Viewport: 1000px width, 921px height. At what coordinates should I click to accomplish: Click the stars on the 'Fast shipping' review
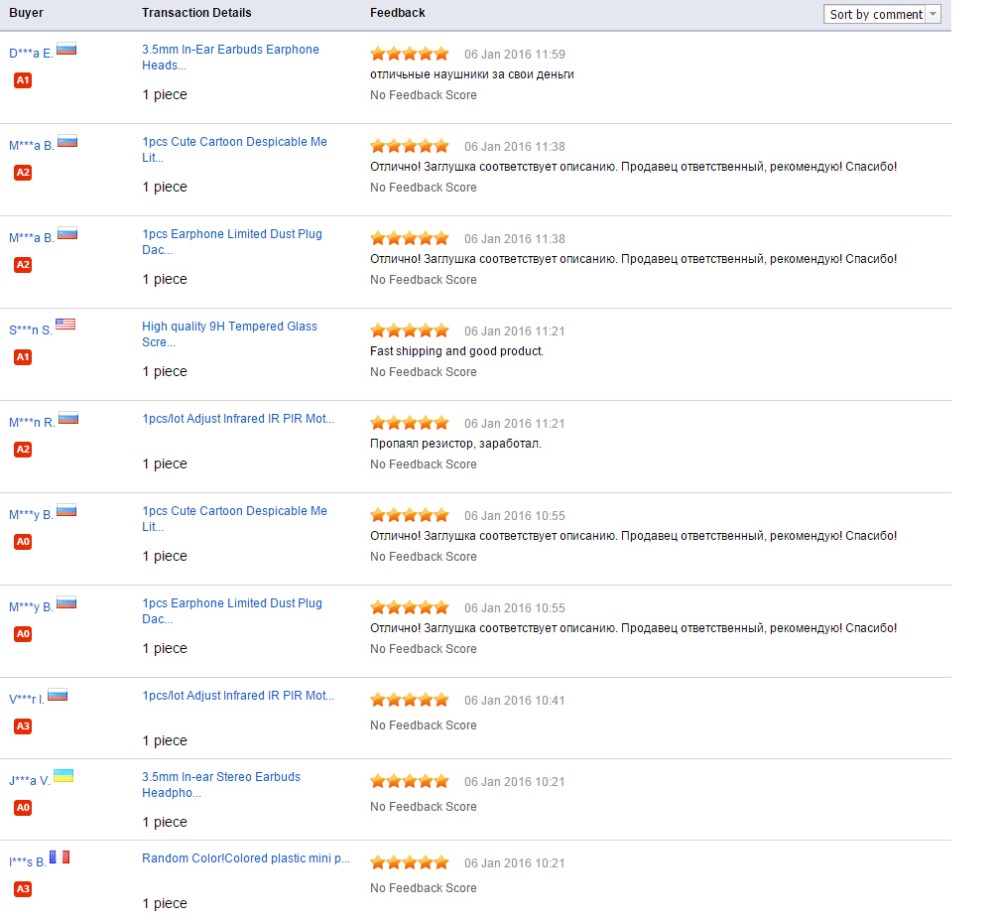tap(409, 331)
